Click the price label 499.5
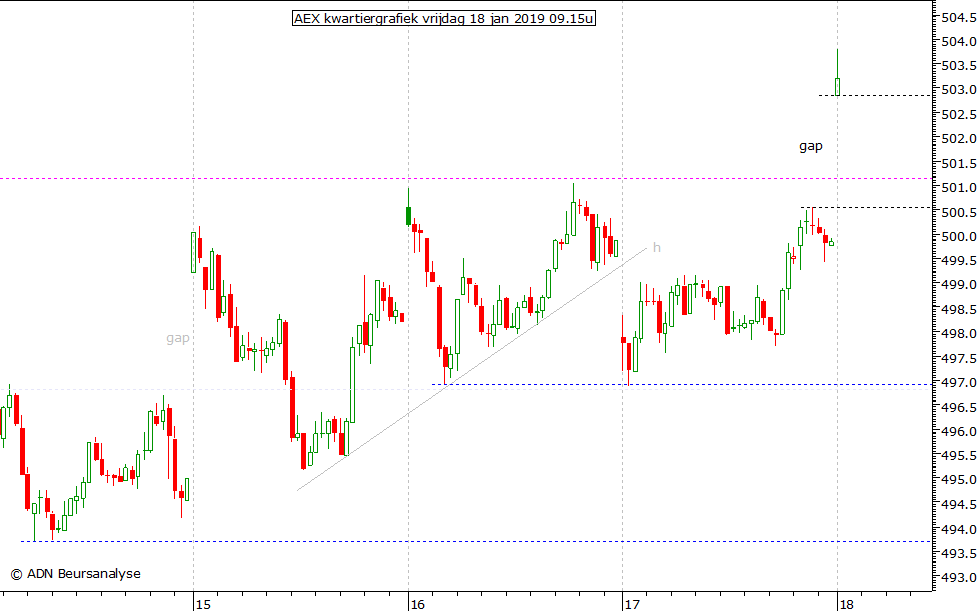Viewport: 980px width, 611px height. tap(959, 261)
